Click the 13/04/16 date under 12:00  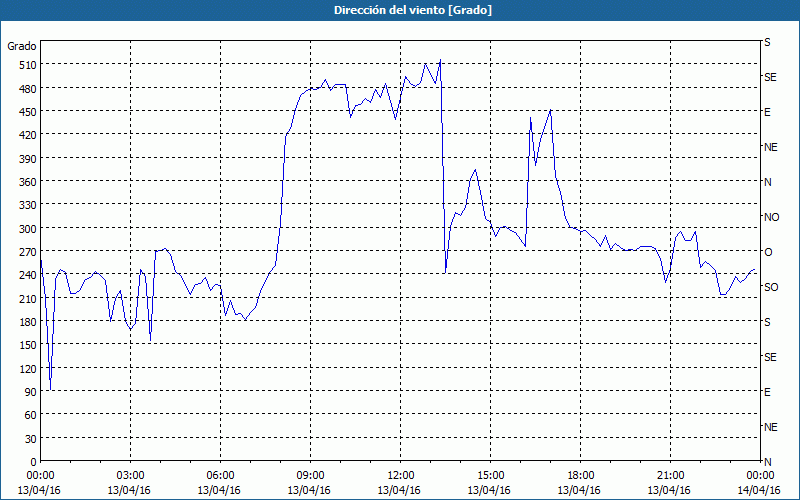click(399, 490)
